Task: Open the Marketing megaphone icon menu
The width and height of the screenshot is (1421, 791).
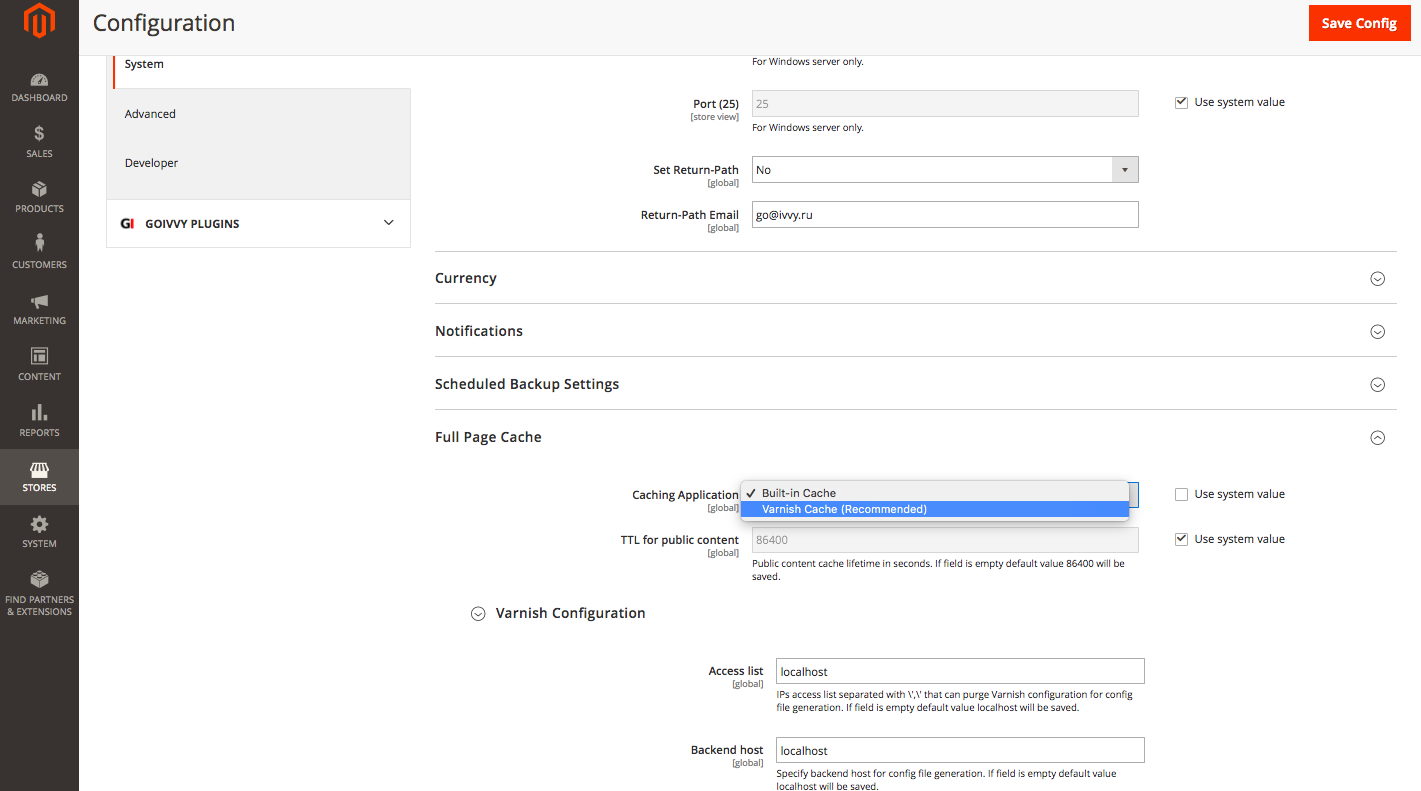Action: pyautogui.click(x=39, y=309)
